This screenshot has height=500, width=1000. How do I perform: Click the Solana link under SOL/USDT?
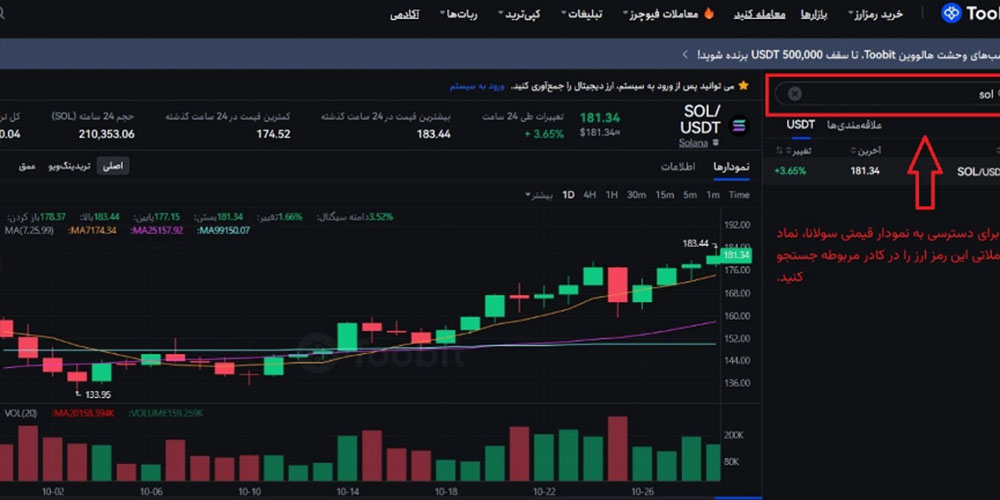pos(693,143)
